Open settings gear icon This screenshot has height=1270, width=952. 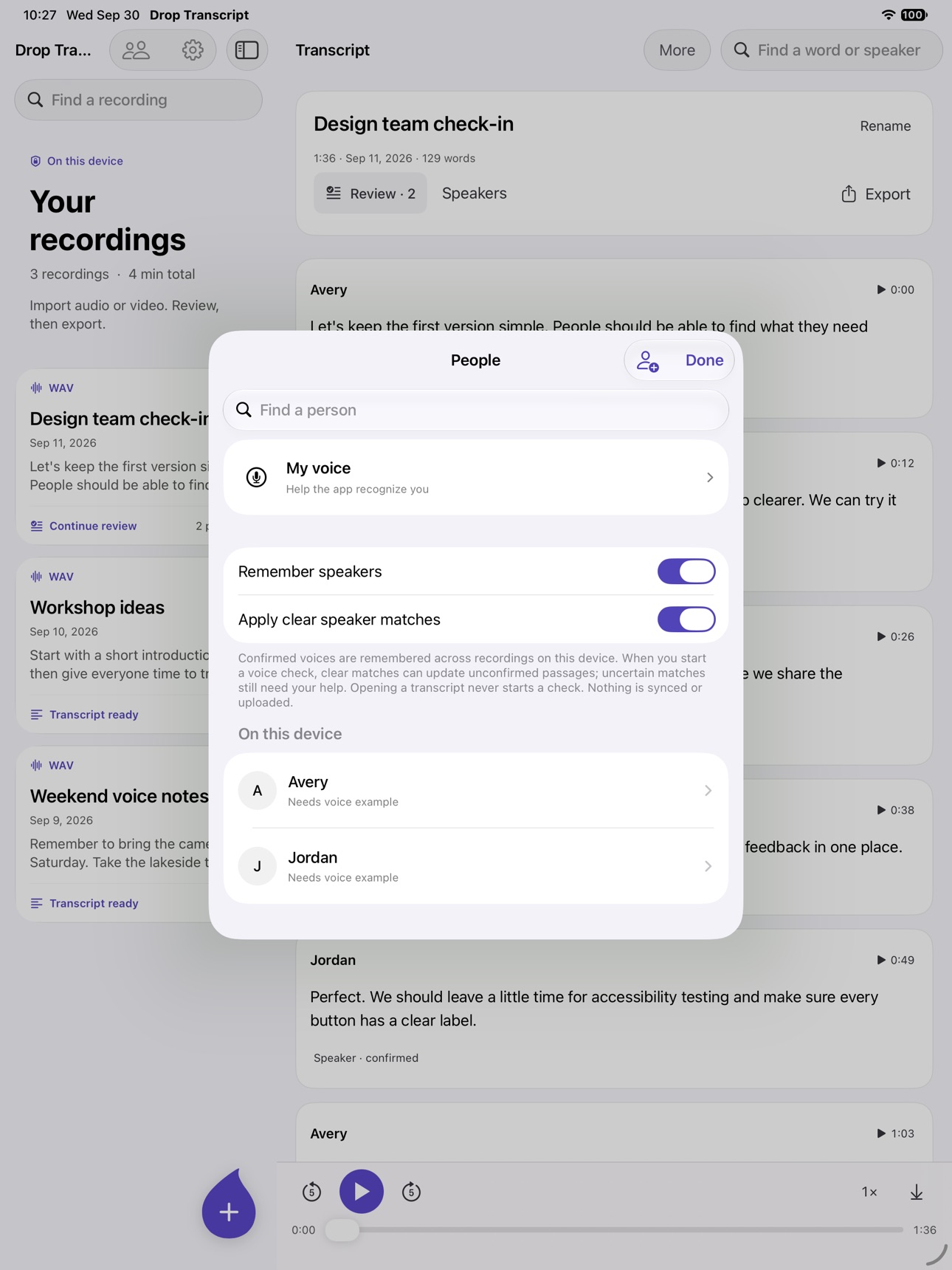point(193,50)
